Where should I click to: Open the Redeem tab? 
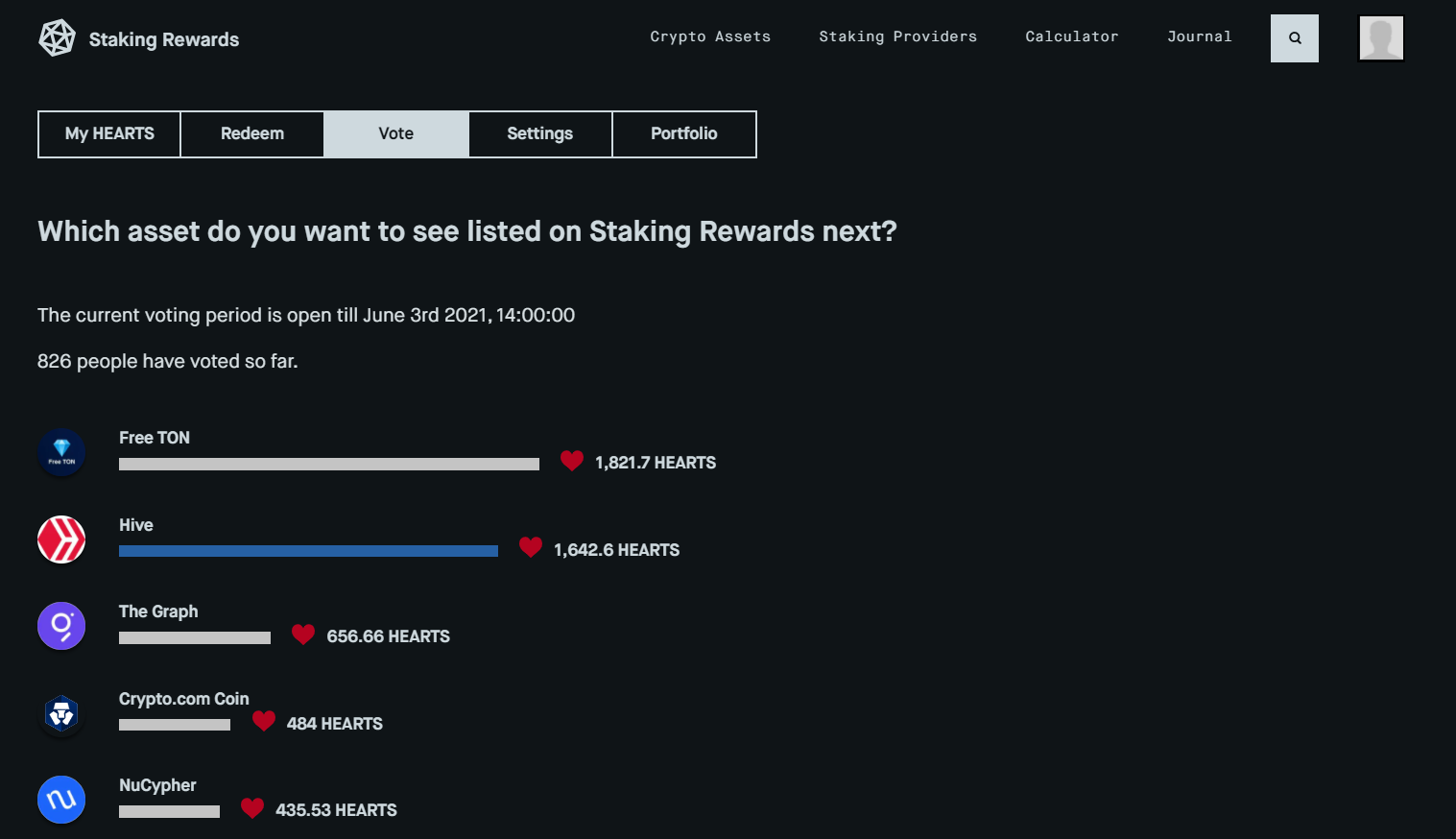pos(252,134)
